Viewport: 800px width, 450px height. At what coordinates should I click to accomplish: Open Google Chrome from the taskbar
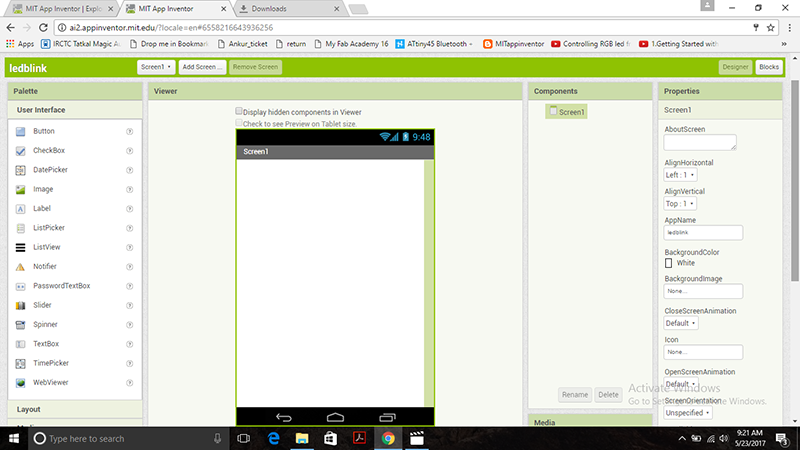pos(388,438)
